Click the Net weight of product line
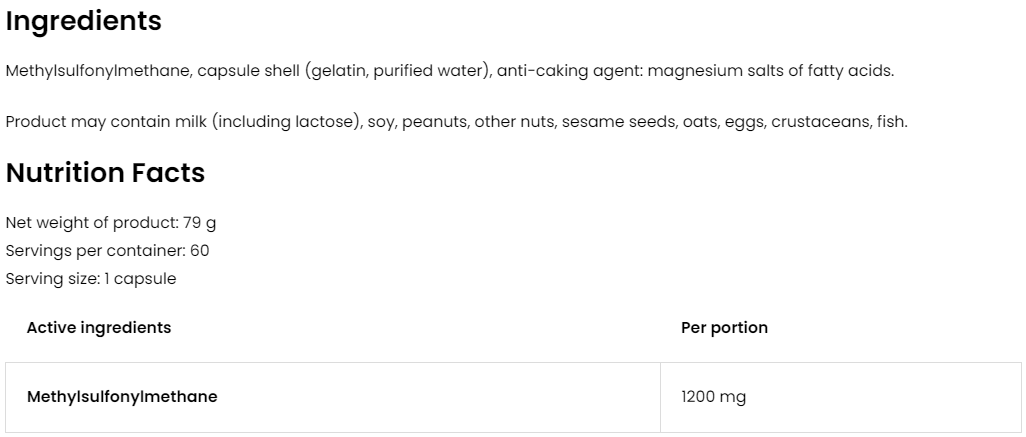The image size is (1026, 437). [111, 223]
